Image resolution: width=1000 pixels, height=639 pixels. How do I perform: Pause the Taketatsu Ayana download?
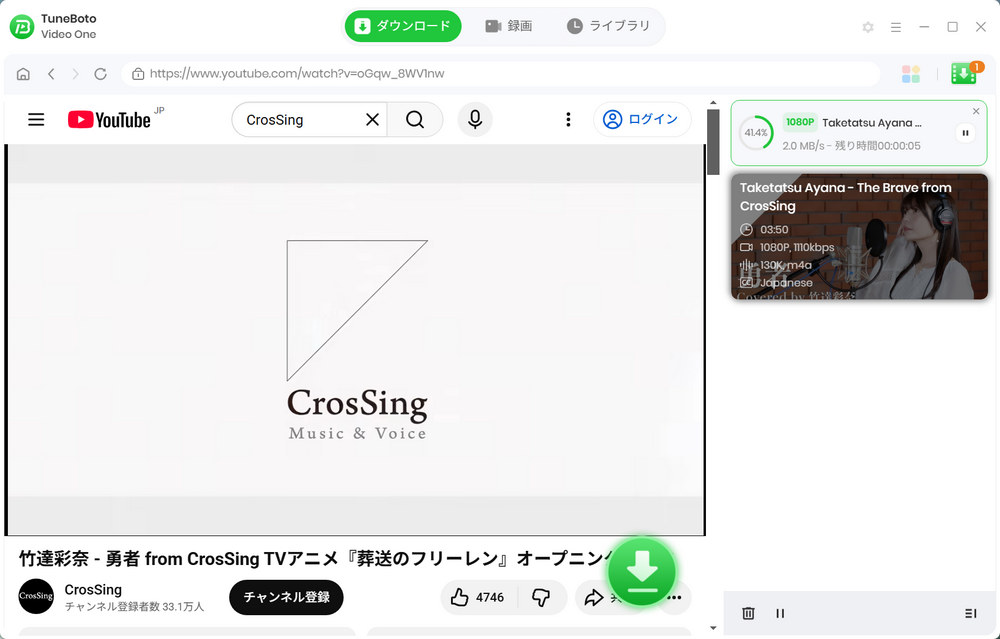point(966,133)
